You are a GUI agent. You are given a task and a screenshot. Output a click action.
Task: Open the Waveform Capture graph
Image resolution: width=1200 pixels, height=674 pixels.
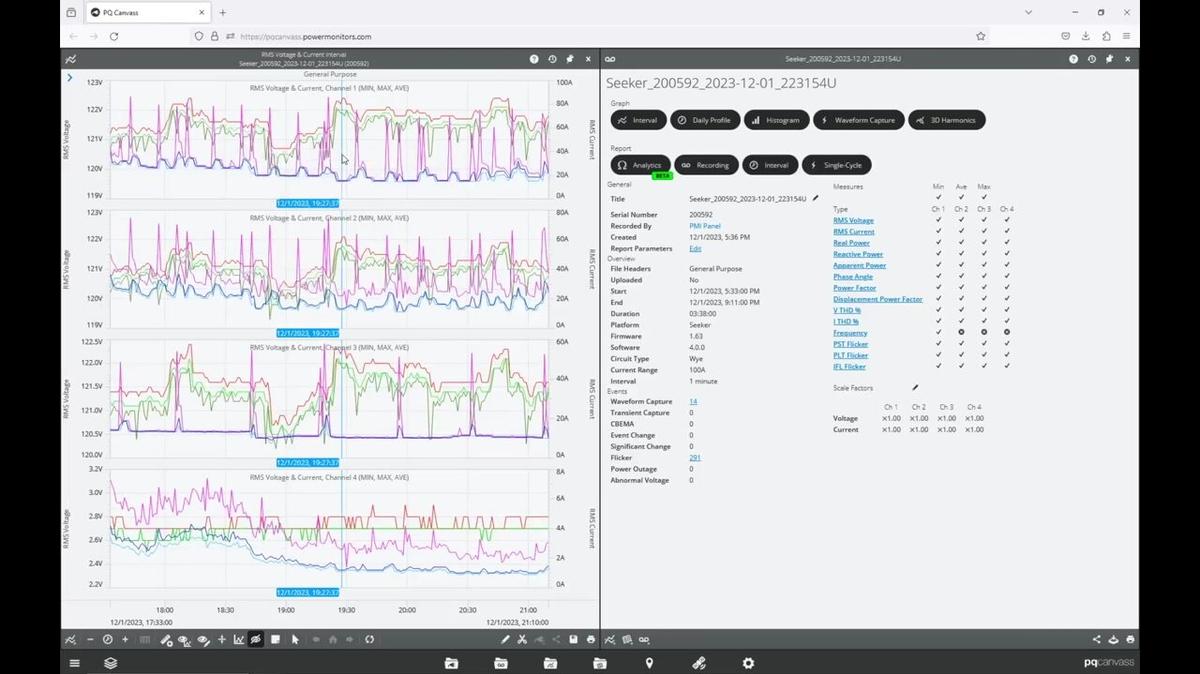tap(857, 120)
